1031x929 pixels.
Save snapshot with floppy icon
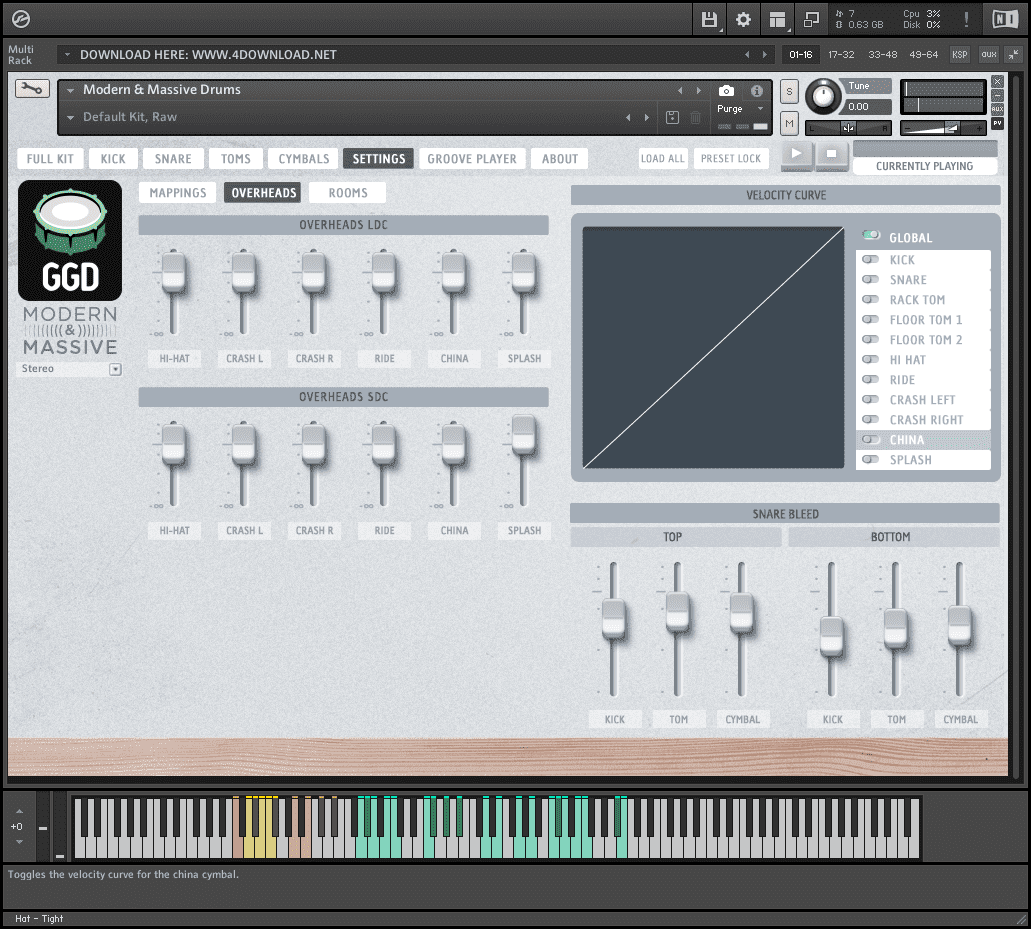click(x=672, y=118)
